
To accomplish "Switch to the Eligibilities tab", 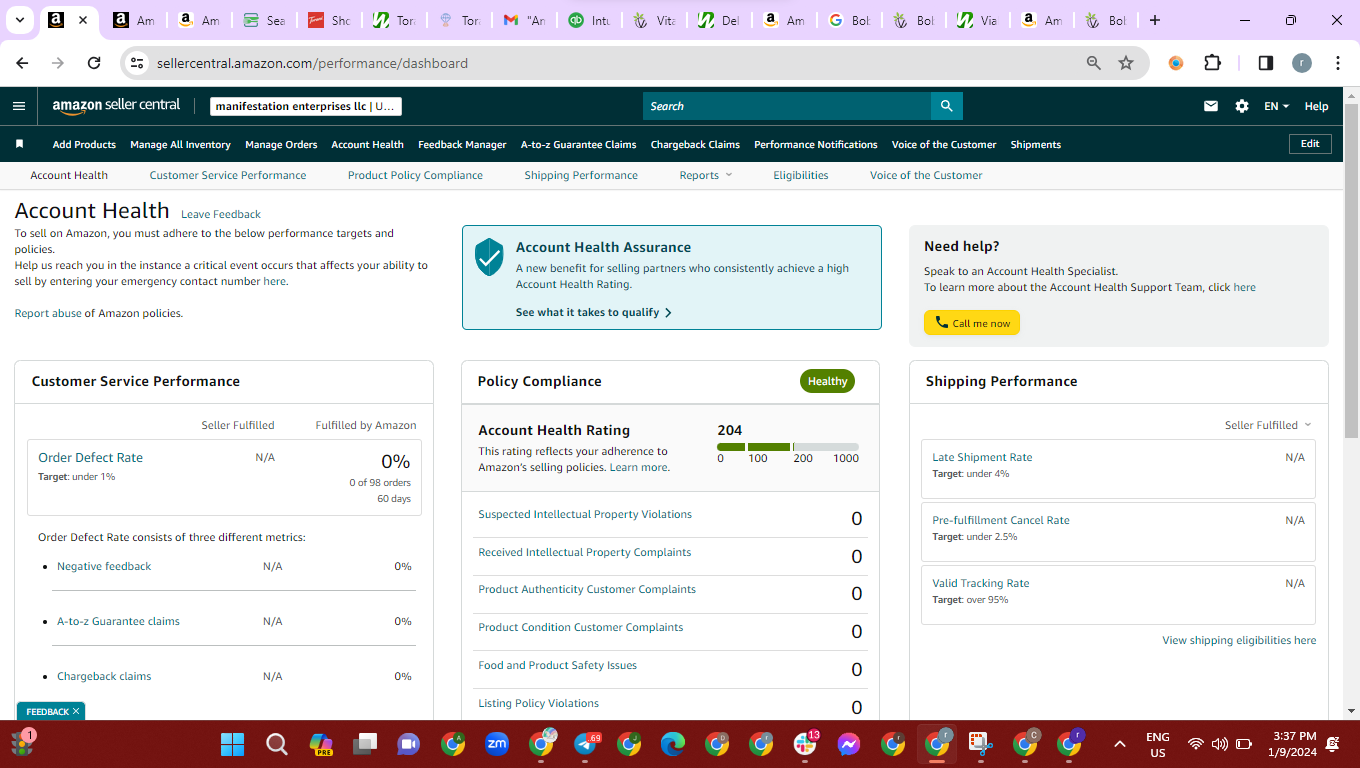I will pyautogui.click(x=801, y=175).
